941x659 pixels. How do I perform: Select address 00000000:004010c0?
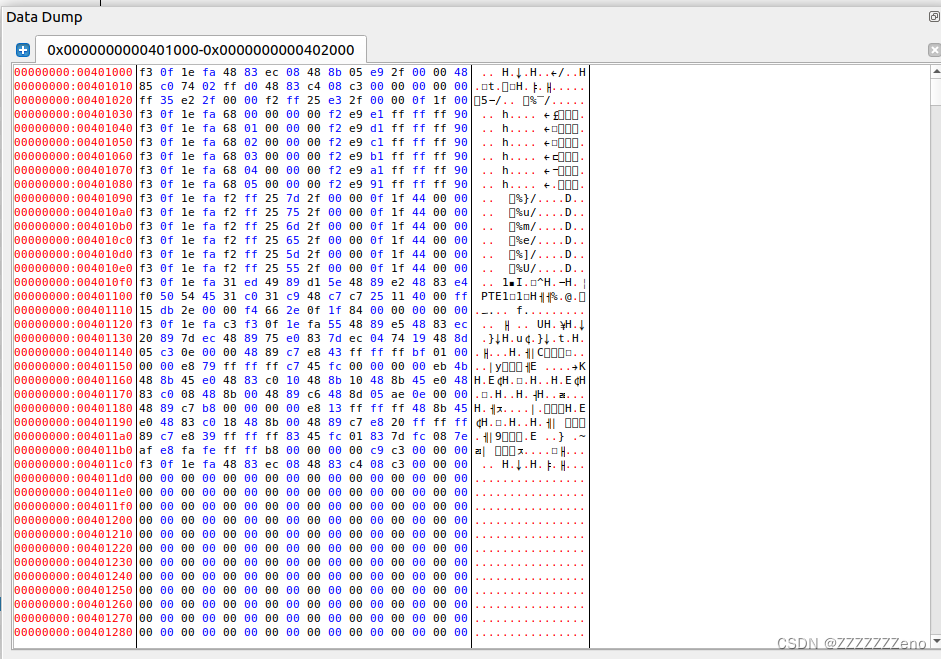[73, 240]
